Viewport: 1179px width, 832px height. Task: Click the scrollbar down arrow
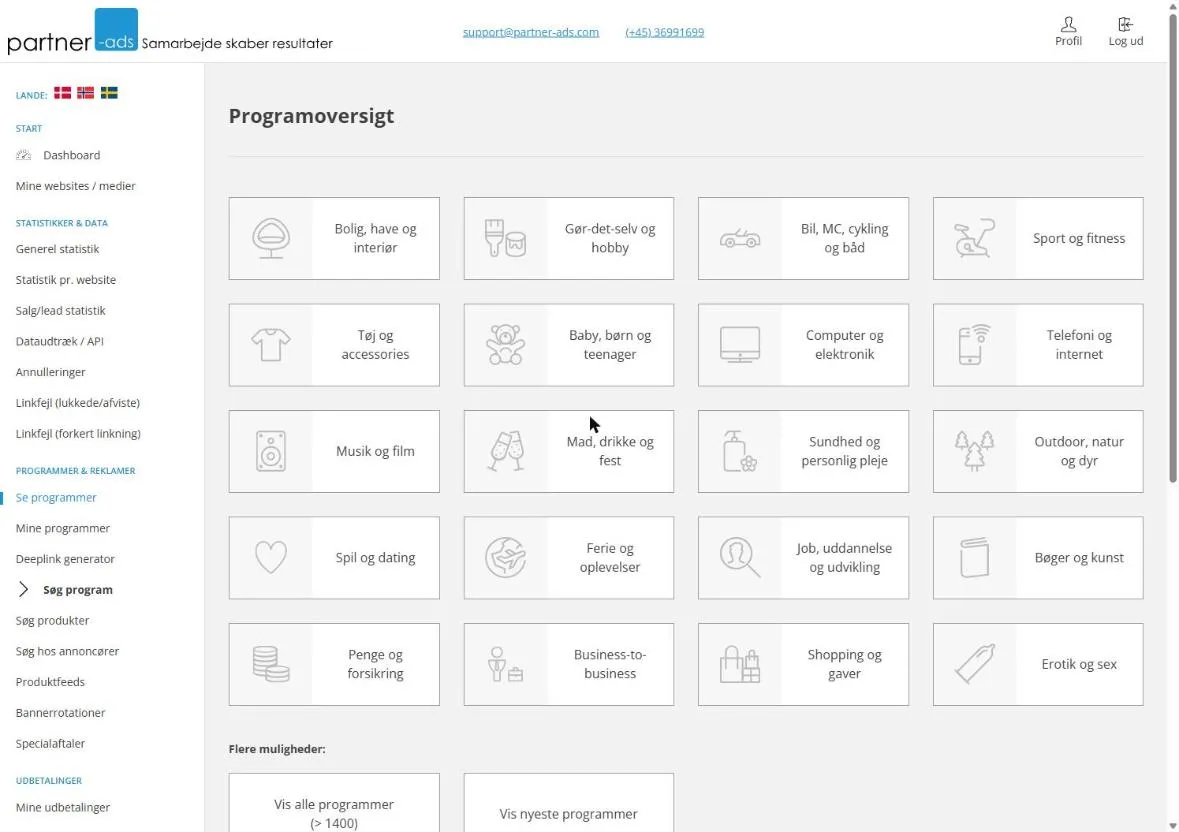pyautogui.click(x=1173, y=827)
